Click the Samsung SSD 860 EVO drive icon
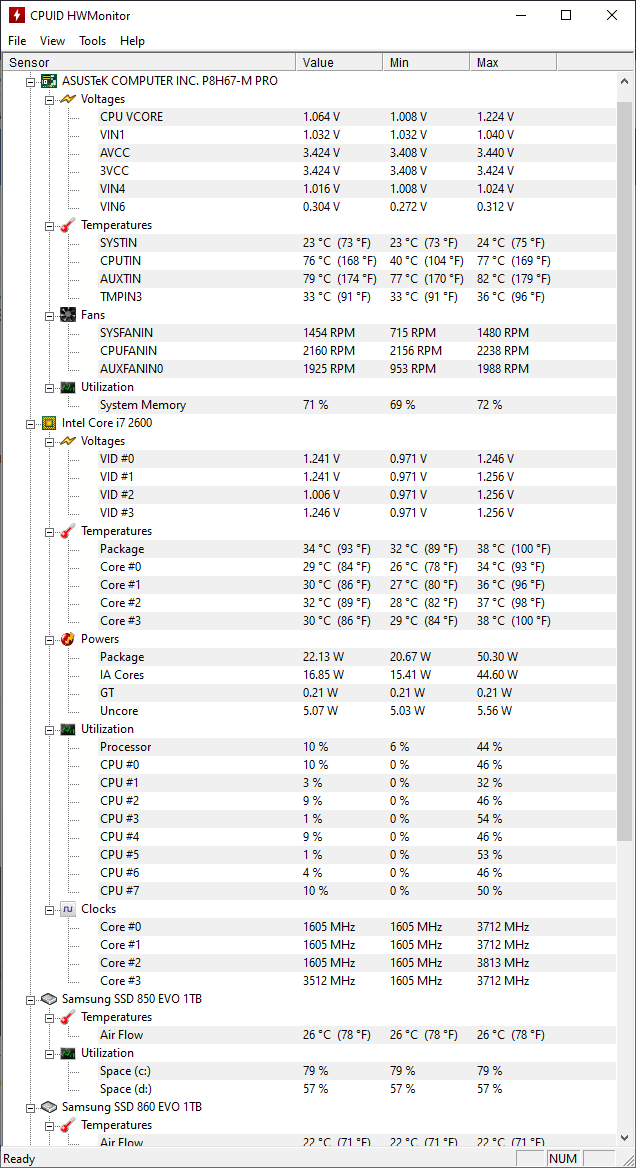Image resolution: width=636 pixels, height=1168 pixels. point(49,1107)
